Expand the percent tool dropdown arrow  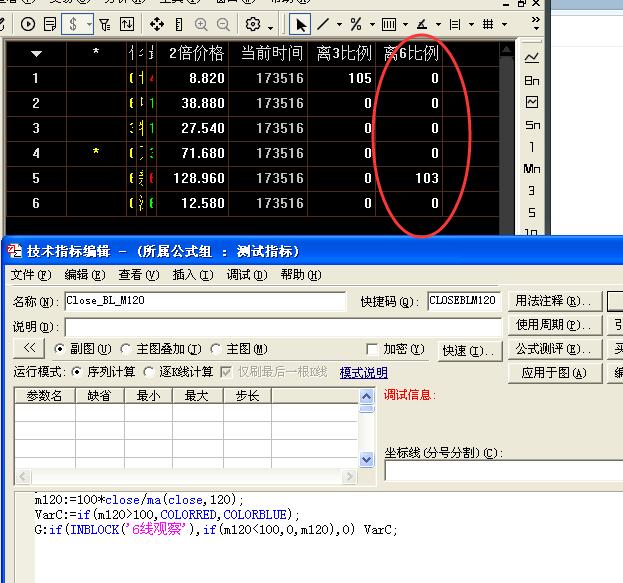[372, 24]
